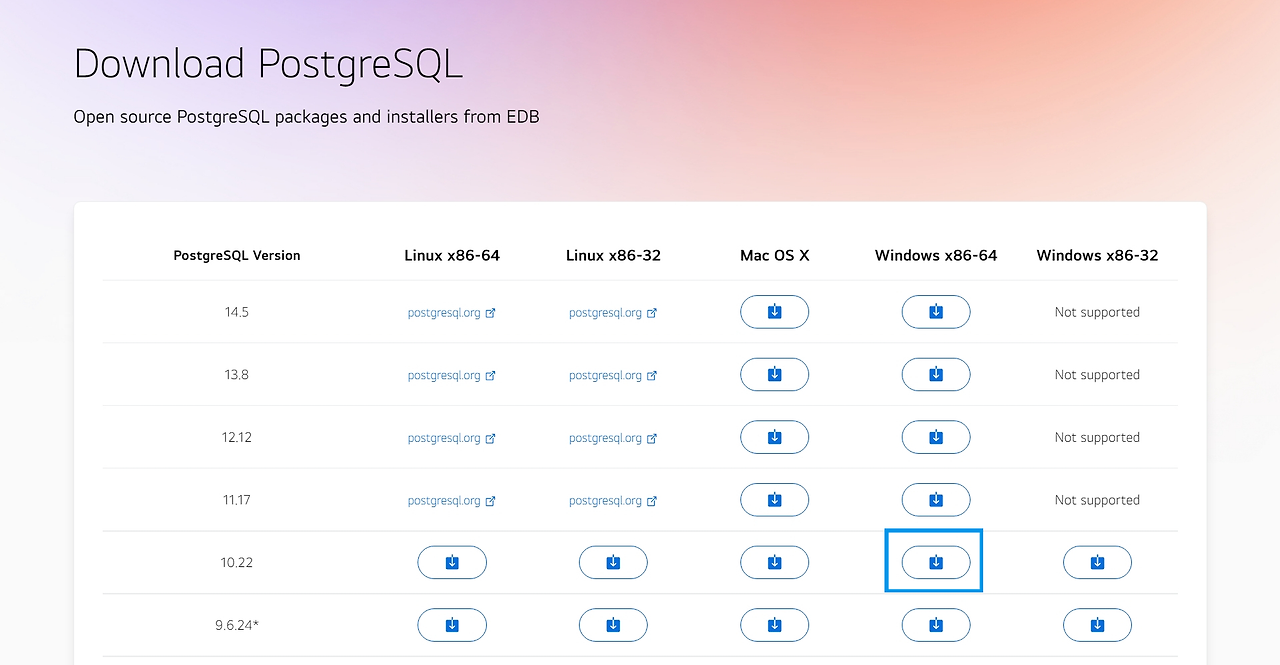Download PostgreSQL 11.17 for Mac OS X
Viewport: 1280px width, 665px height.
pos(774,500)
